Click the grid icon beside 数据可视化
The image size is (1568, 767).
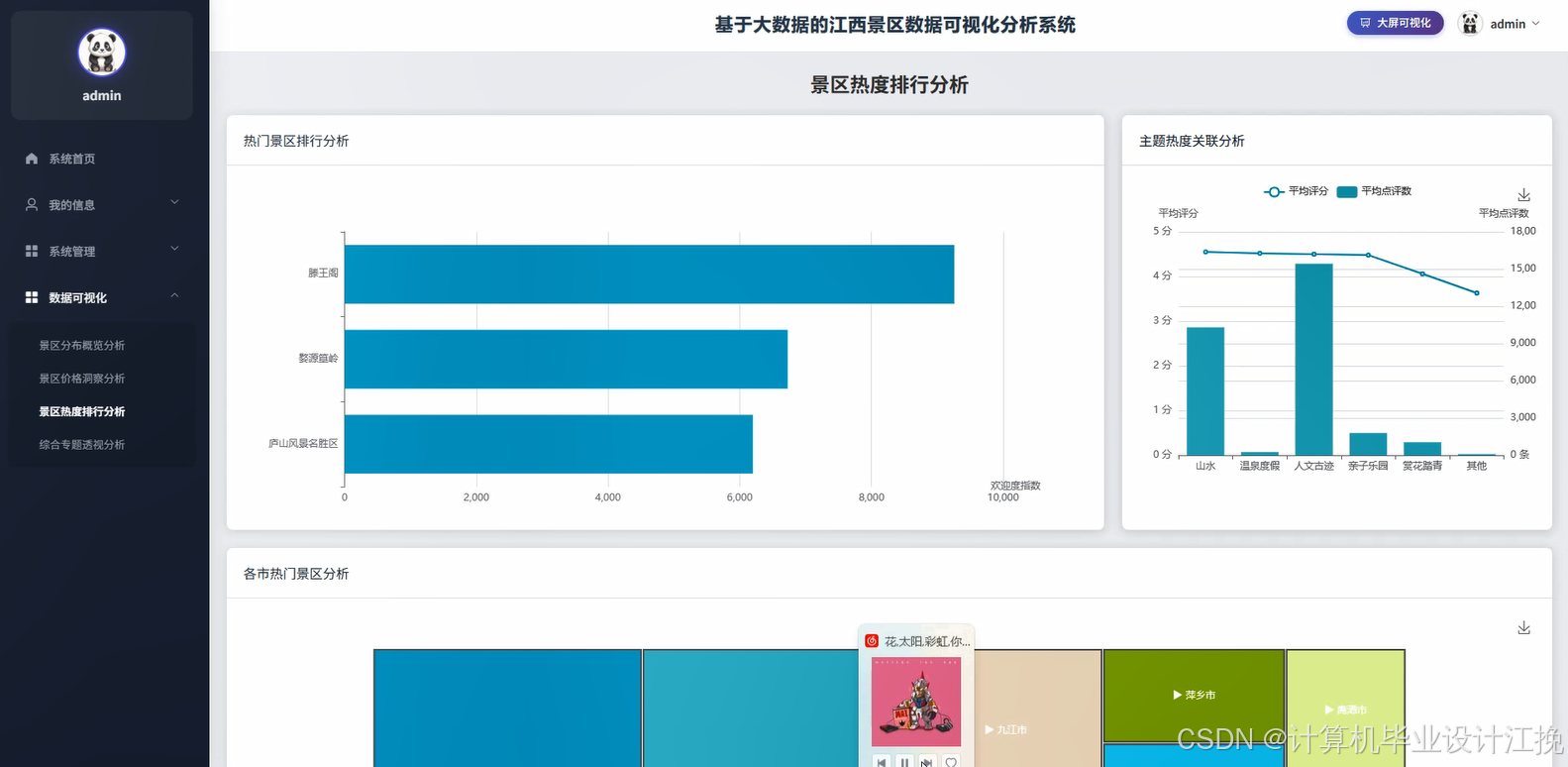(x=32, y=297)
